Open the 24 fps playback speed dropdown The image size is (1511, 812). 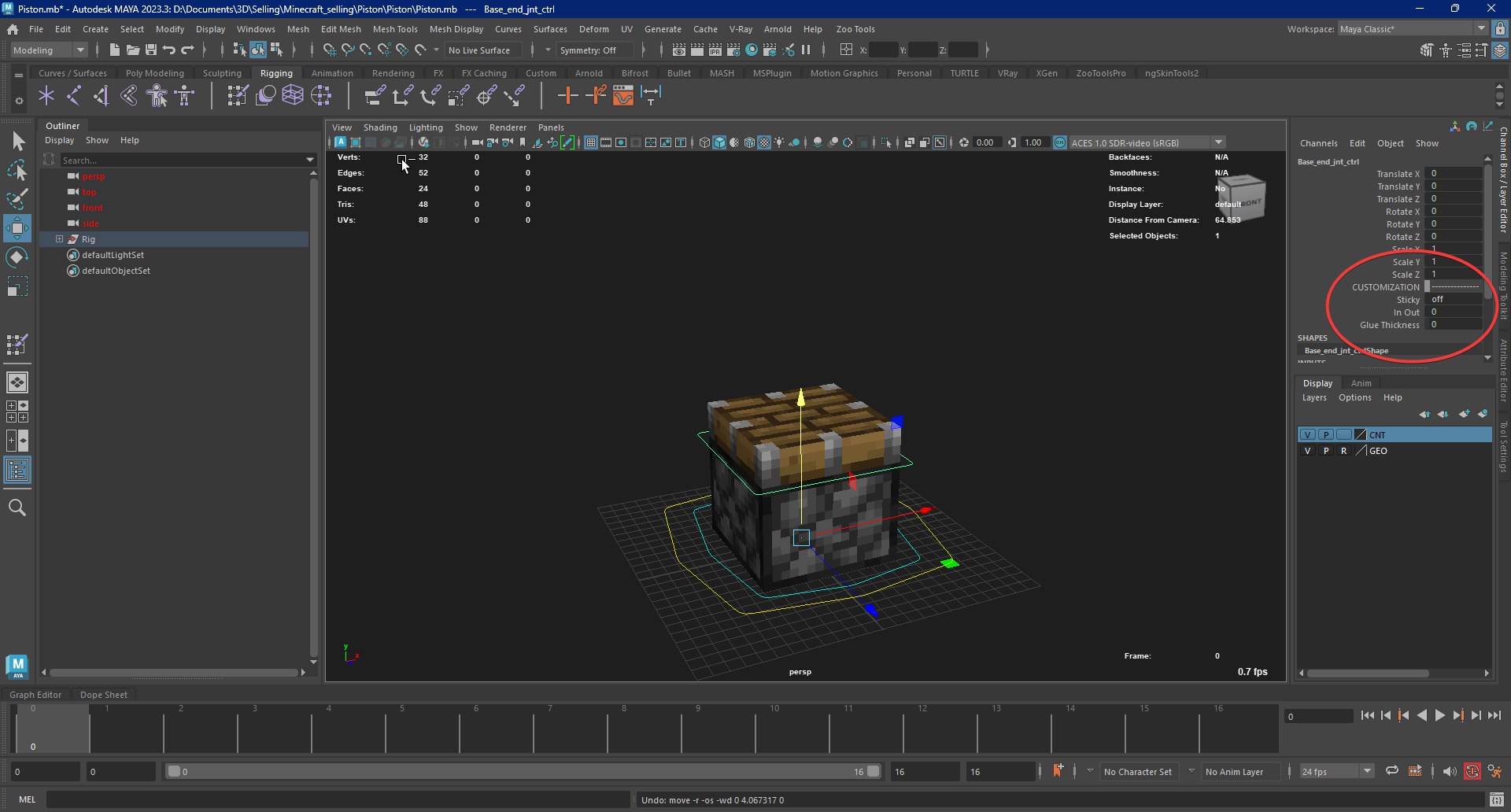tap(1337, 772)
